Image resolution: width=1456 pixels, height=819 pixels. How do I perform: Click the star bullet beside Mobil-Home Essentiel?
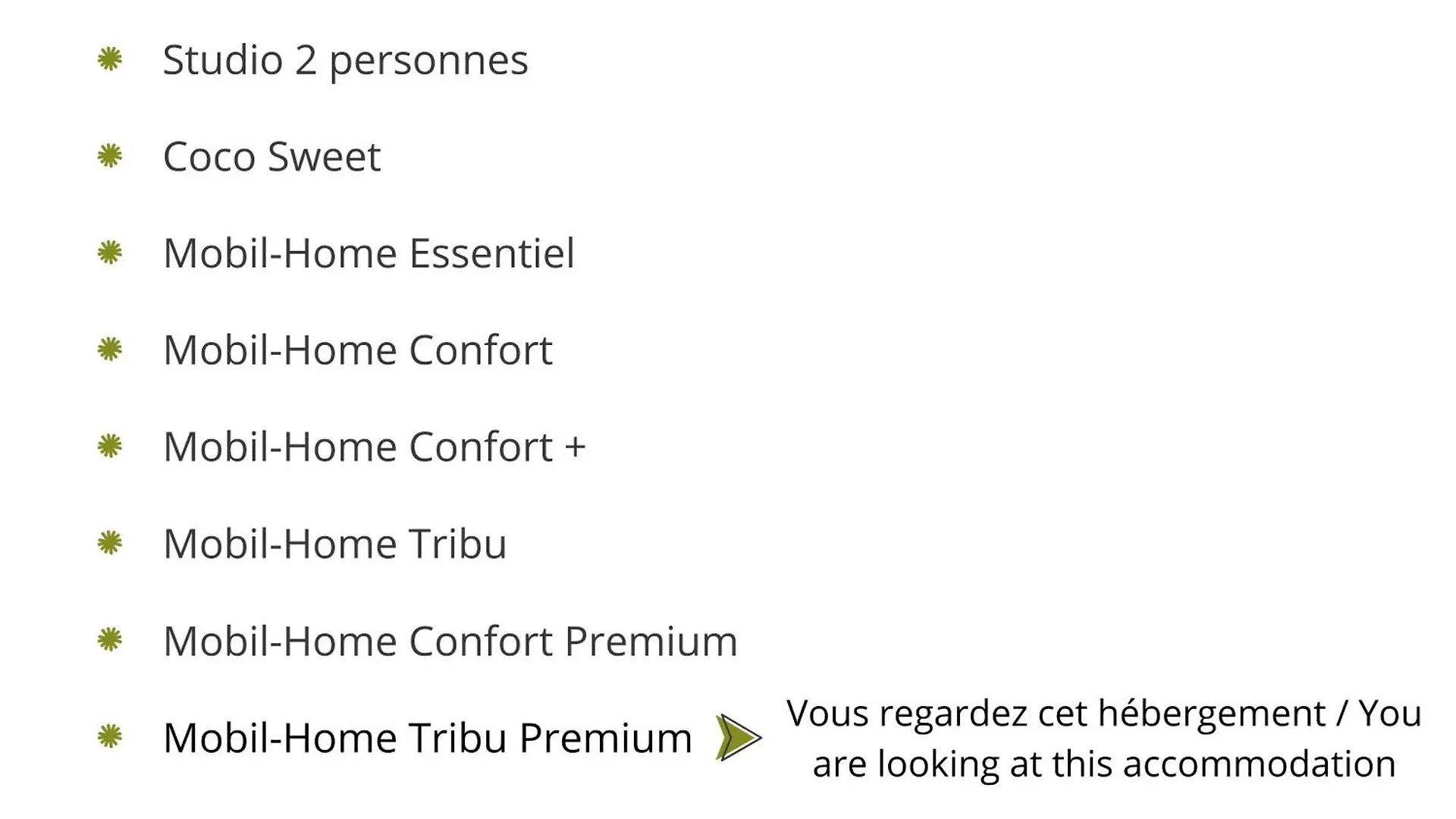pyautogui.click(x=110, y=253)
